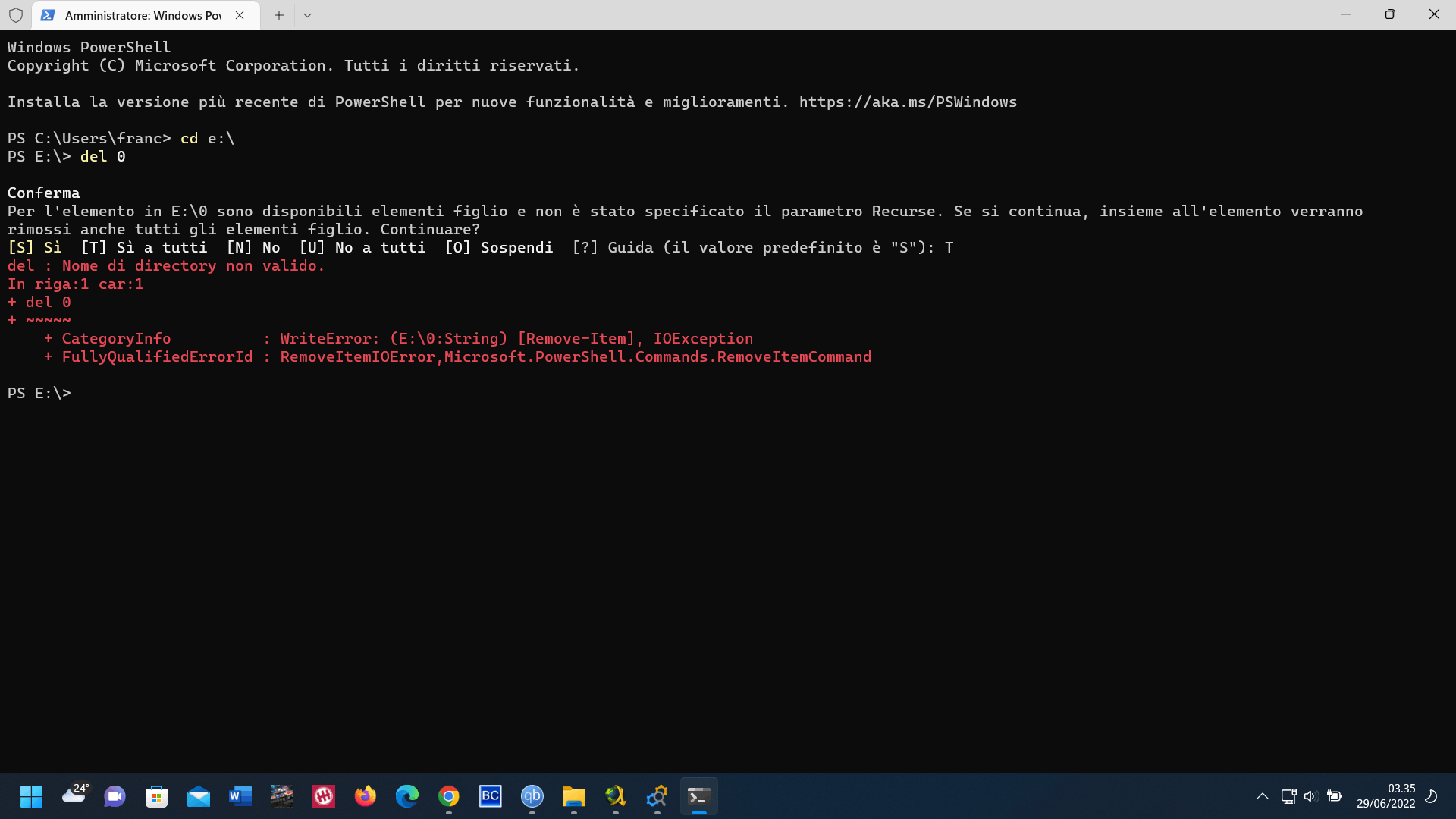Switch to Google Chrome in taskbar

[448, 796]
